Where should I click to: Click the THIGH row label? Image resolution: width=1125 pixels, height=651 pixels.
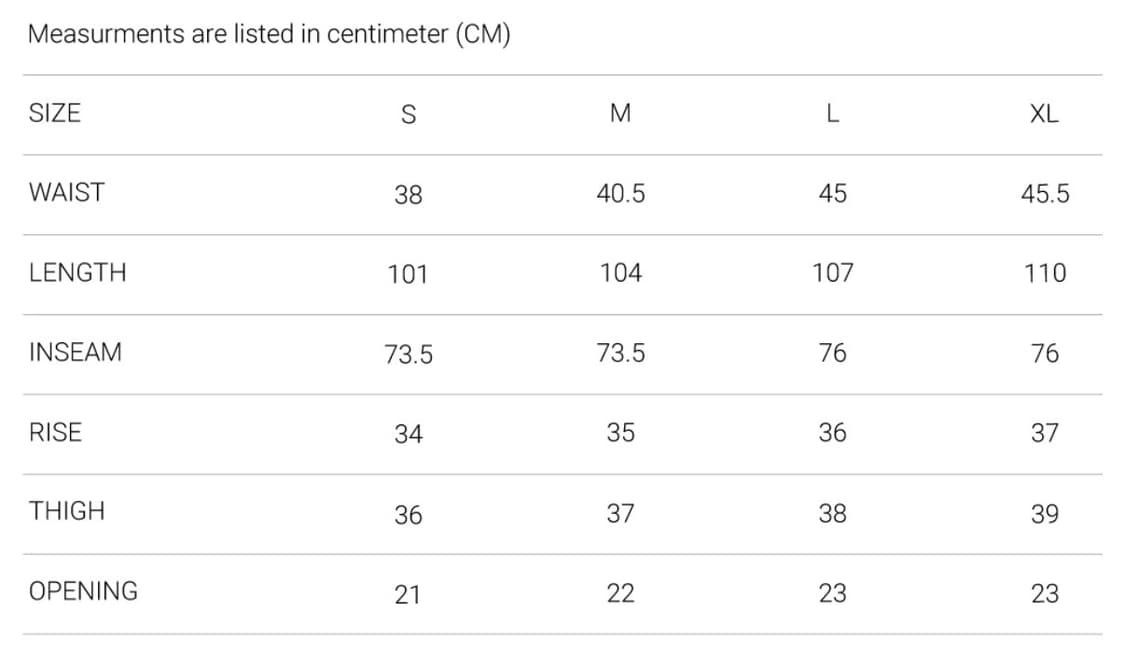pyautogui.click(x=67, y=511)
